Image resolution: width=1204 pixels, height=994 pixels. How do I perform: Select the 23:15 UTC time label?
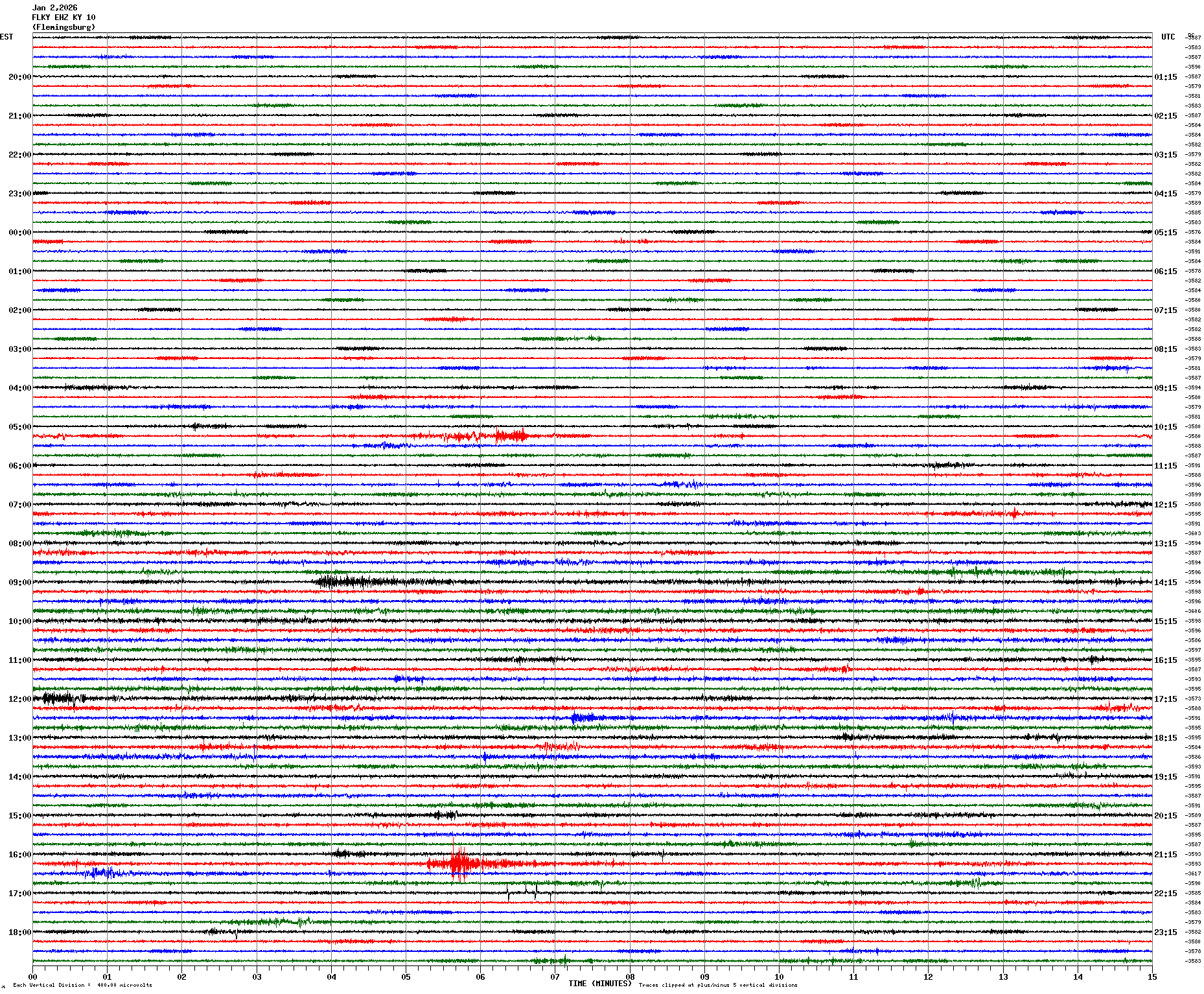(x=1165, y=932)
